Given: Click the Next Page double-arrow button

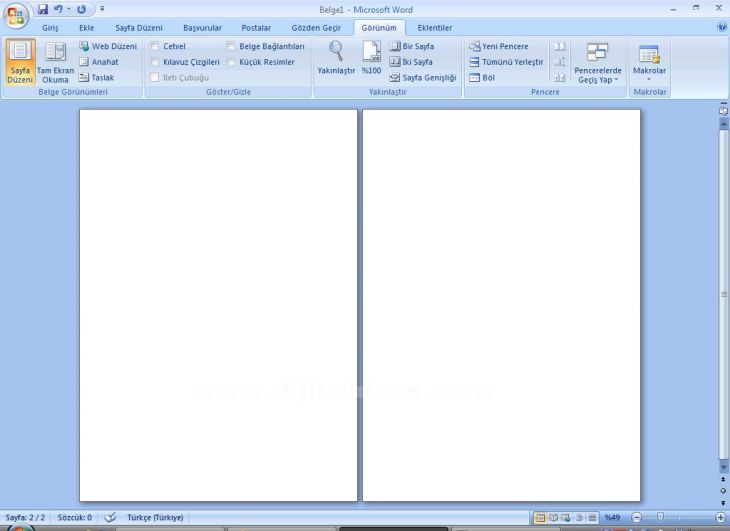Looking at the screenshot, I should click(x=723, y=503).
